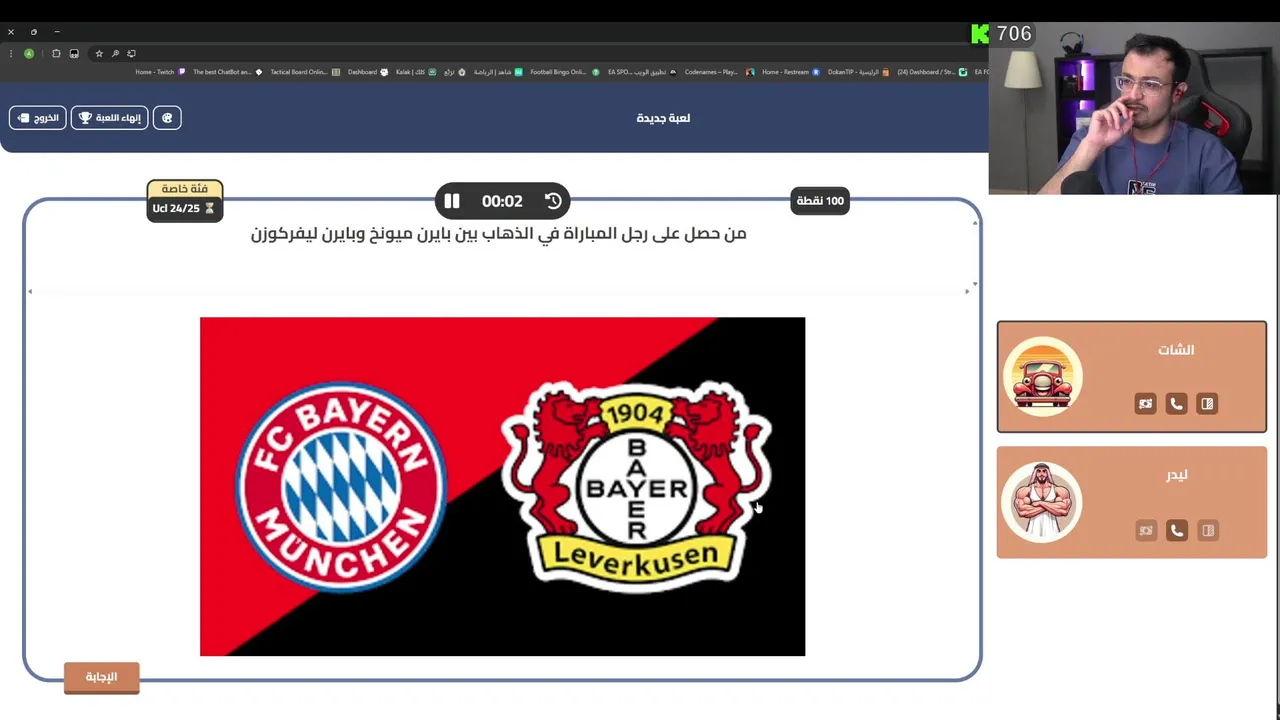Use the phone lifeline on ليدر team
The image size is (1280, 720).
coord(1176,531)
